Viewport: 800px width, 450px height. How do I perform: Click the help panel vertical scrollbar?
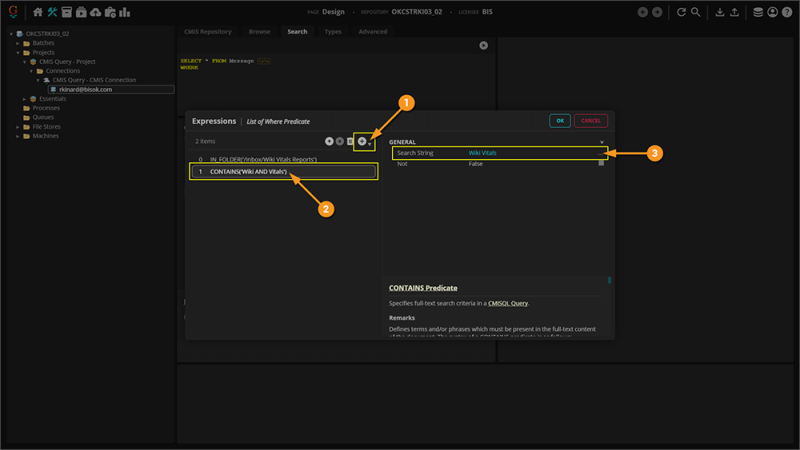tap(609, 280)
